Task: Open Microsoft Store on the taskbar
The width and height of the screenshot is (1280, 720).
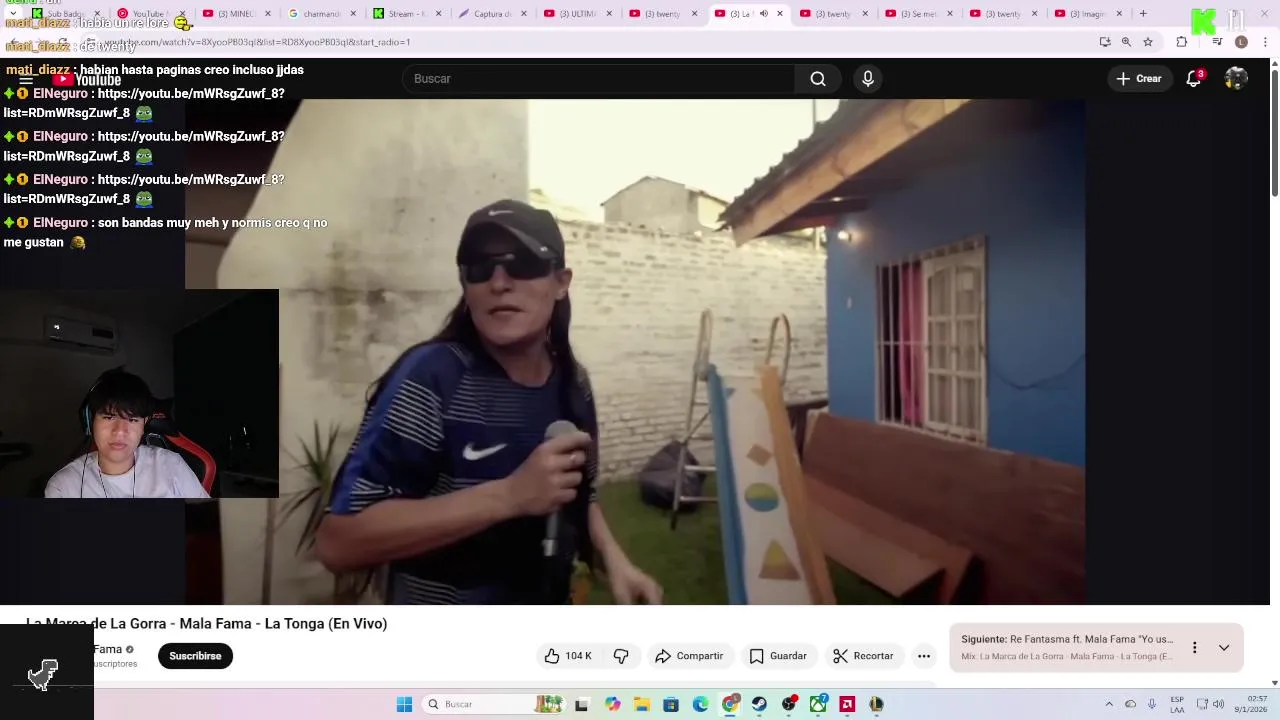Action: [671, 704]
